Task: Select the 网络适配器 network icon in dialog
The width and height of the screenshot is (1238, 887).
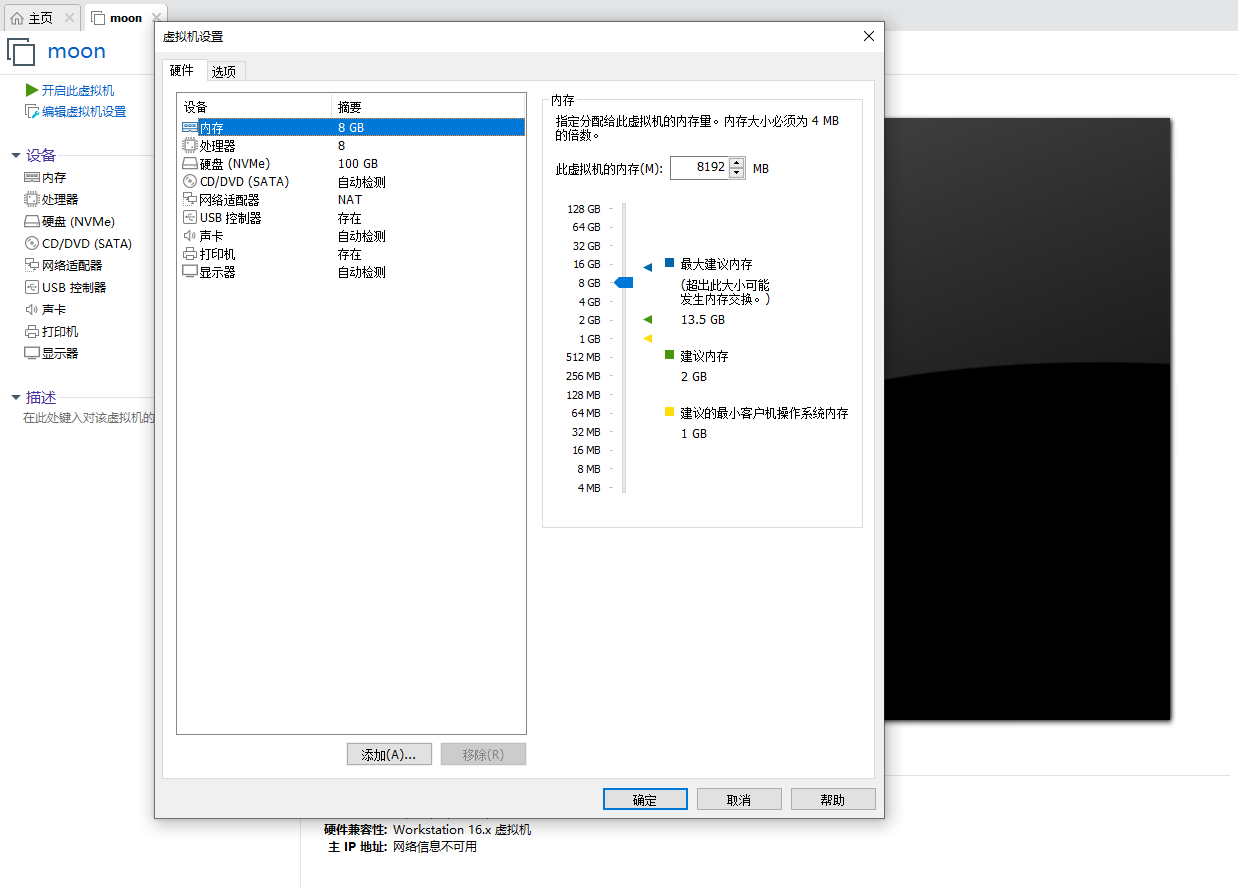Action: [190, 200]
